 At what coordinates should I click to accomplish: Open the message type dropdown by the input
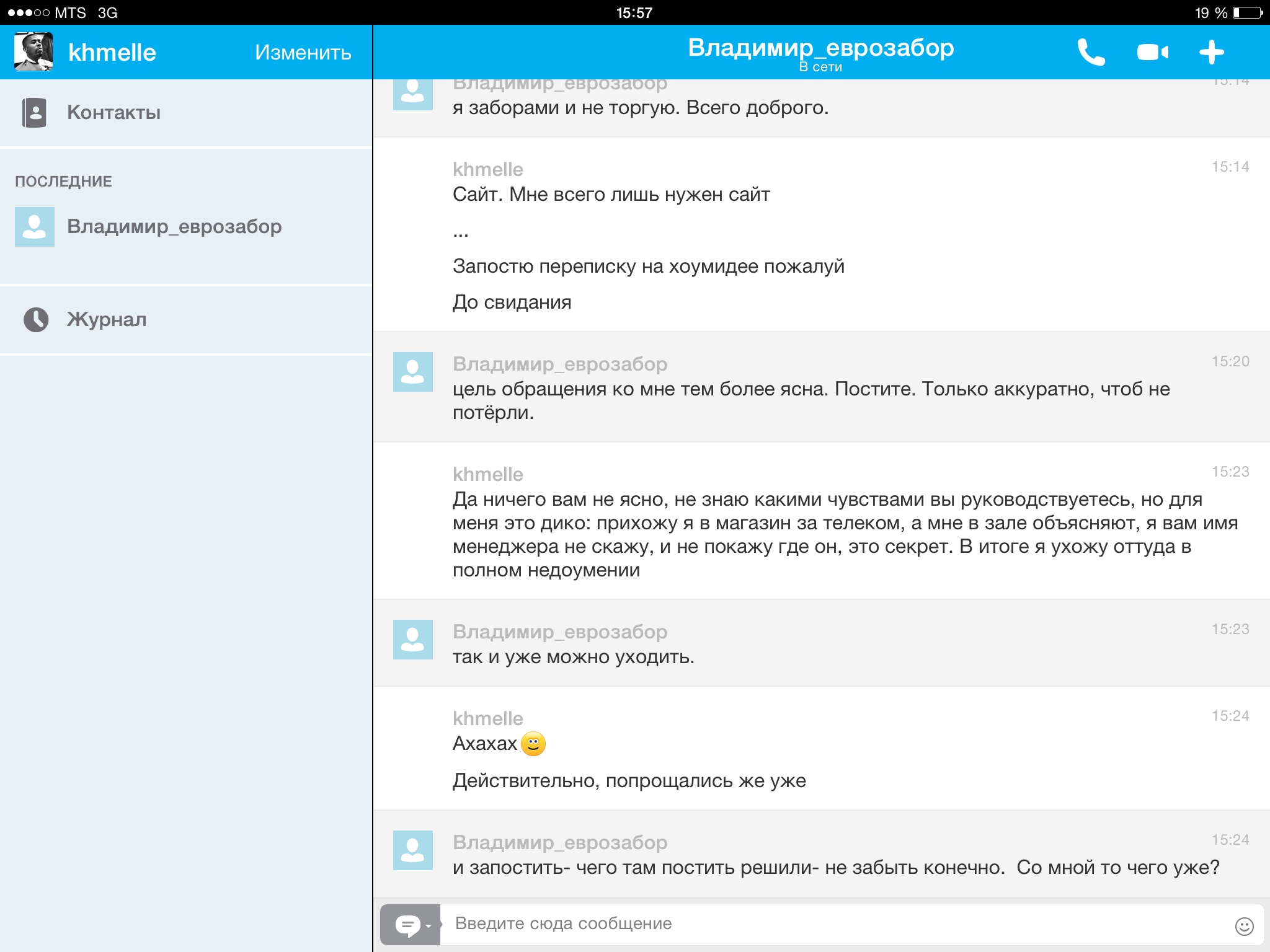click(411, 925)
